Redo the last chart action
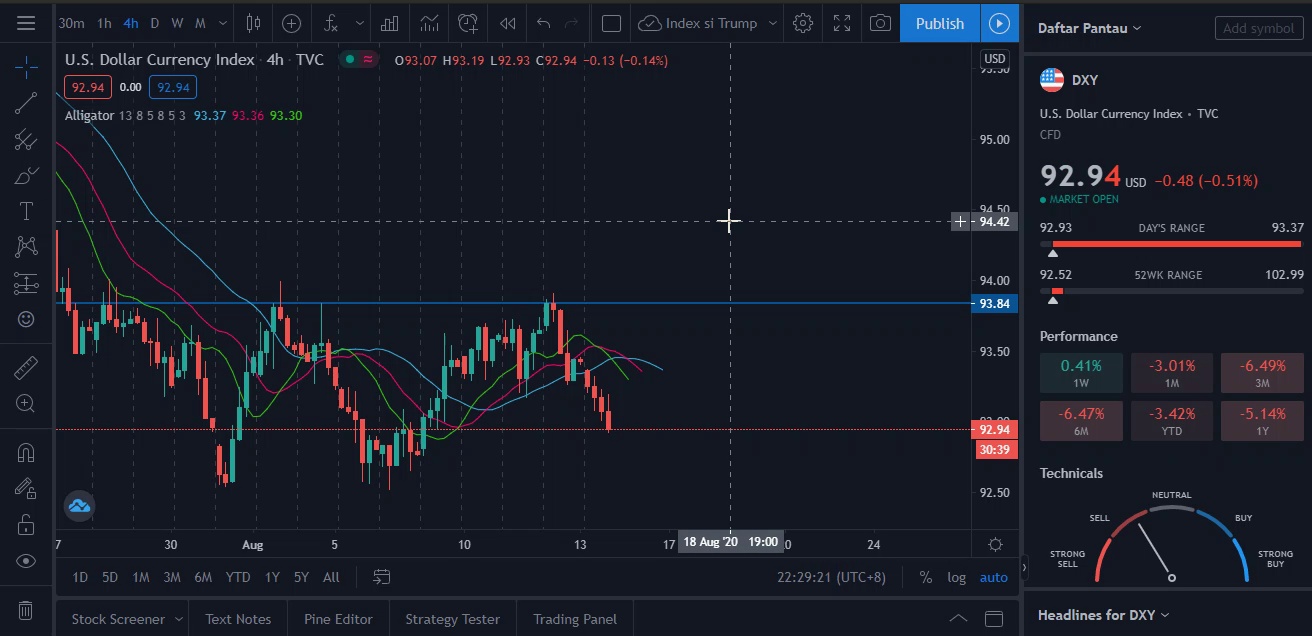Viewport: 1312px width, 636px height. coord(571,23)
